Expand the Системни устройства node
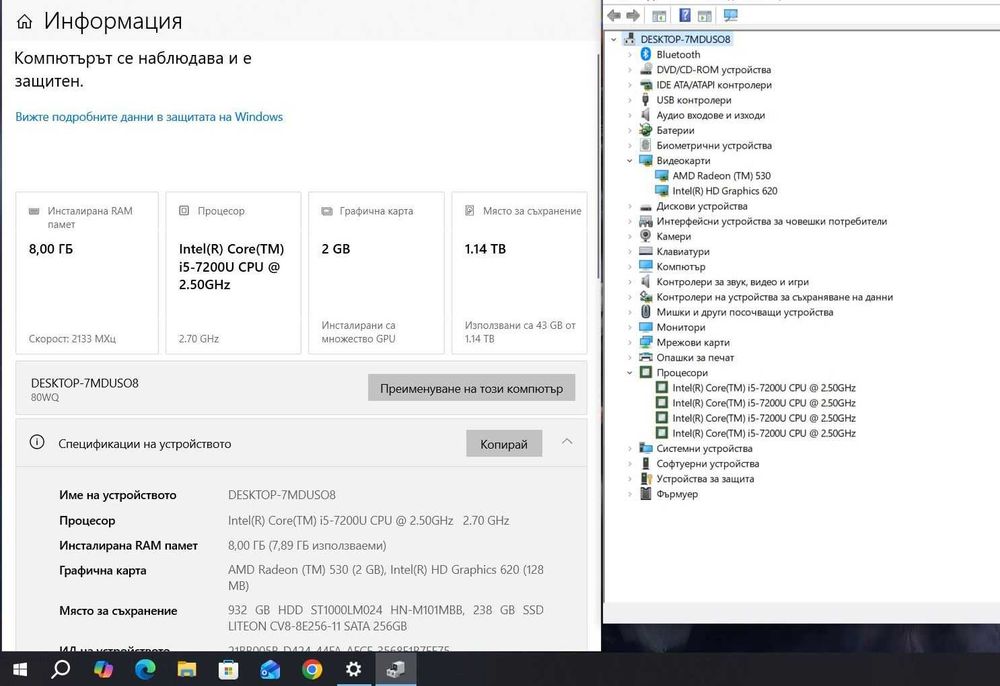The image size is (1000, 686). tap(629, 448)
